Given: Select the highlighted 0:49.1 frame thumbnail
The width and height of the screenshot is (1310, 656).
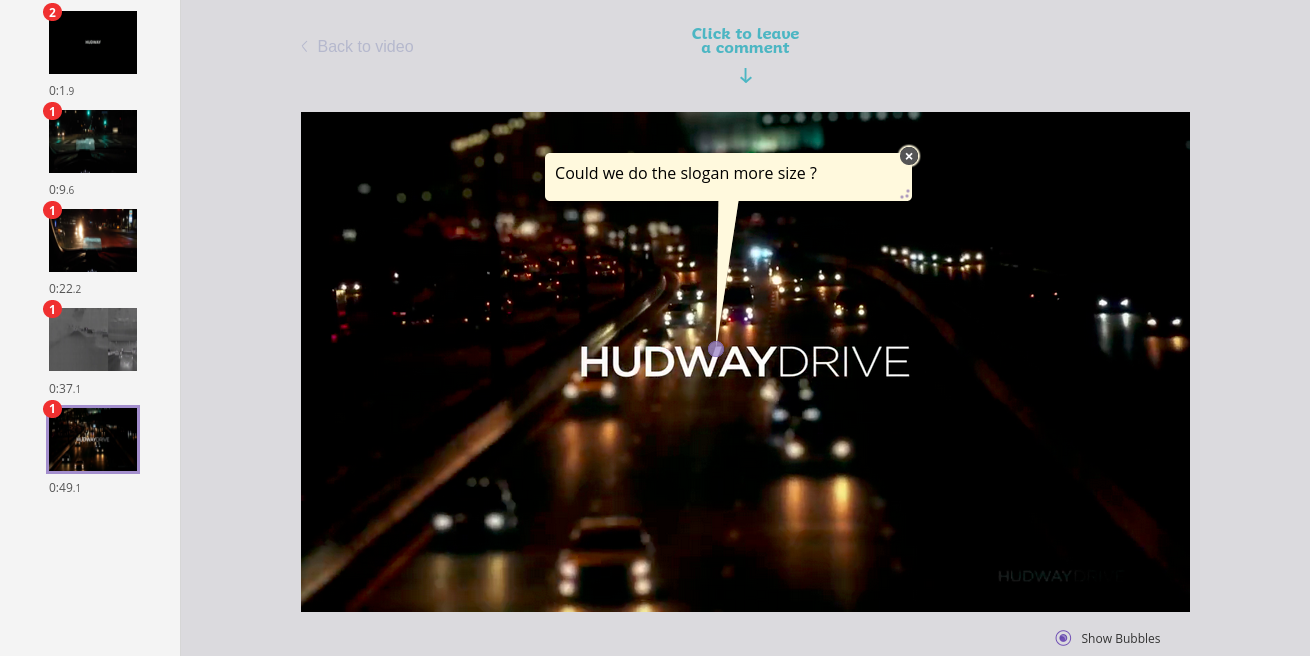Looking at the screenshot, I should [93, 439].
